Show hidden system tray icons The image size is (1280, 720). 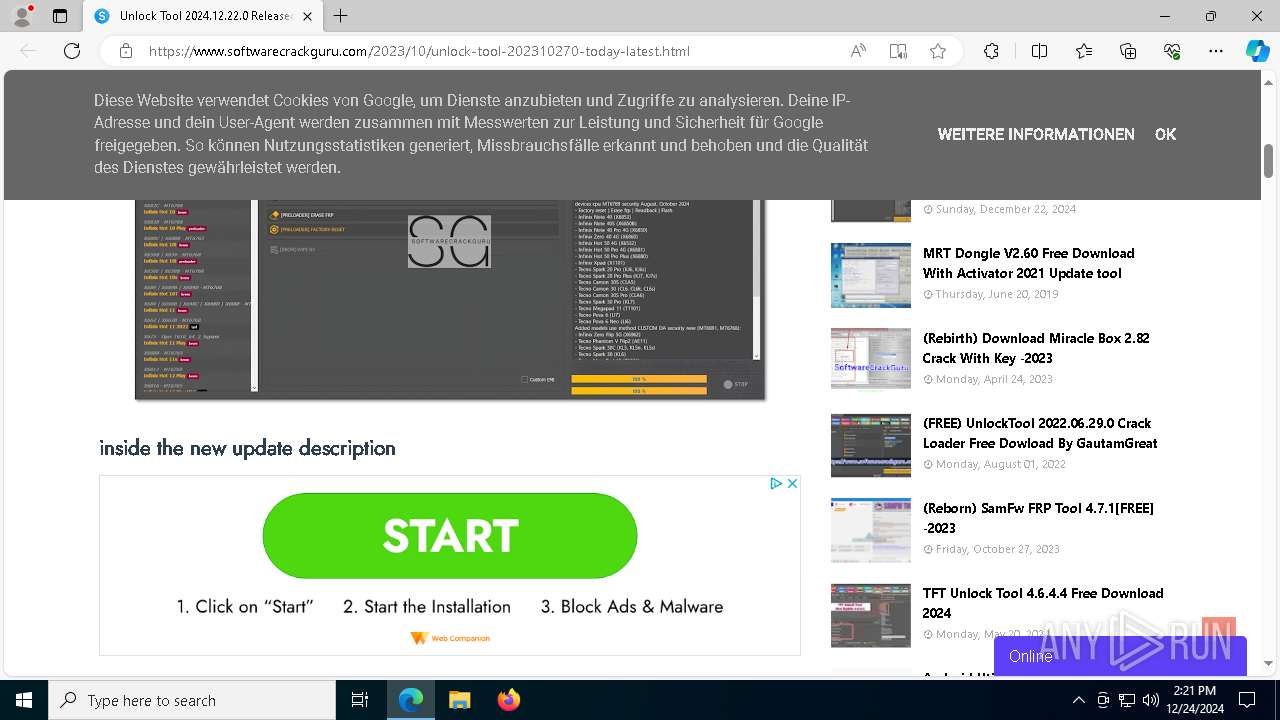tap(1078, 700)
